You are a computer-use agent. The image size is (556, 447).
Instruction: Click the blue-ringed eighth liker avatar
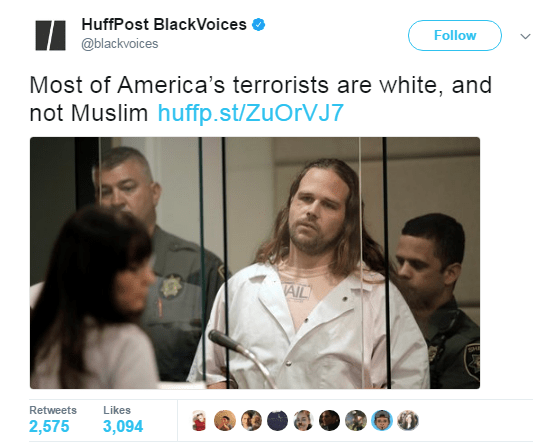pos(382,420)
